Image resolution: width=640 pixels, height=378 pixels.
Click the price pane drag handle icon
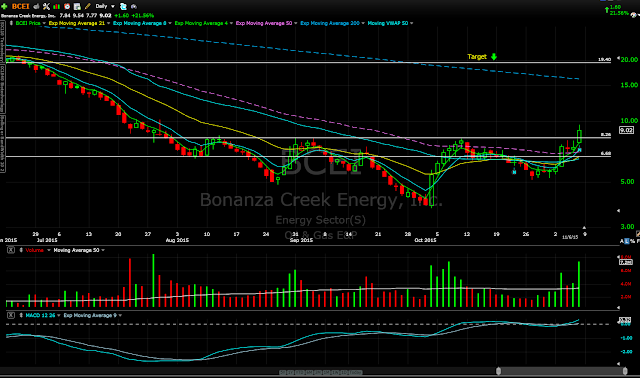[11, 23]
